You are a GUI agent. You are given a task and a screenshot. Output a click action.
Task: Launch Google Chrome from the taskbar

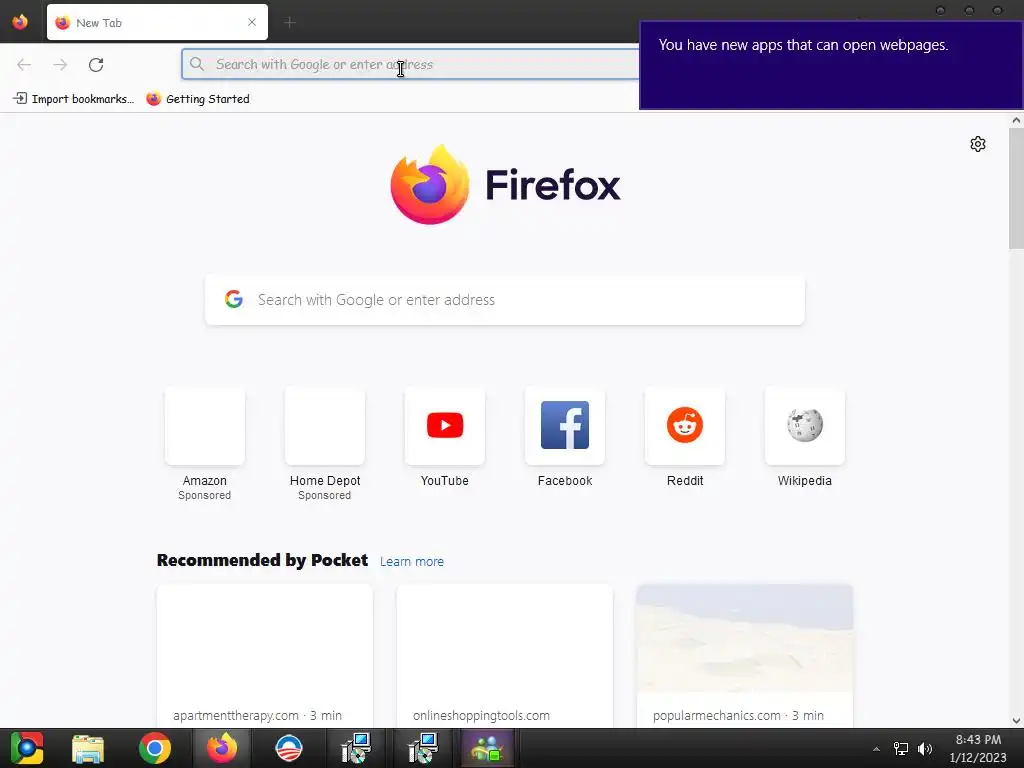point(155,748)
